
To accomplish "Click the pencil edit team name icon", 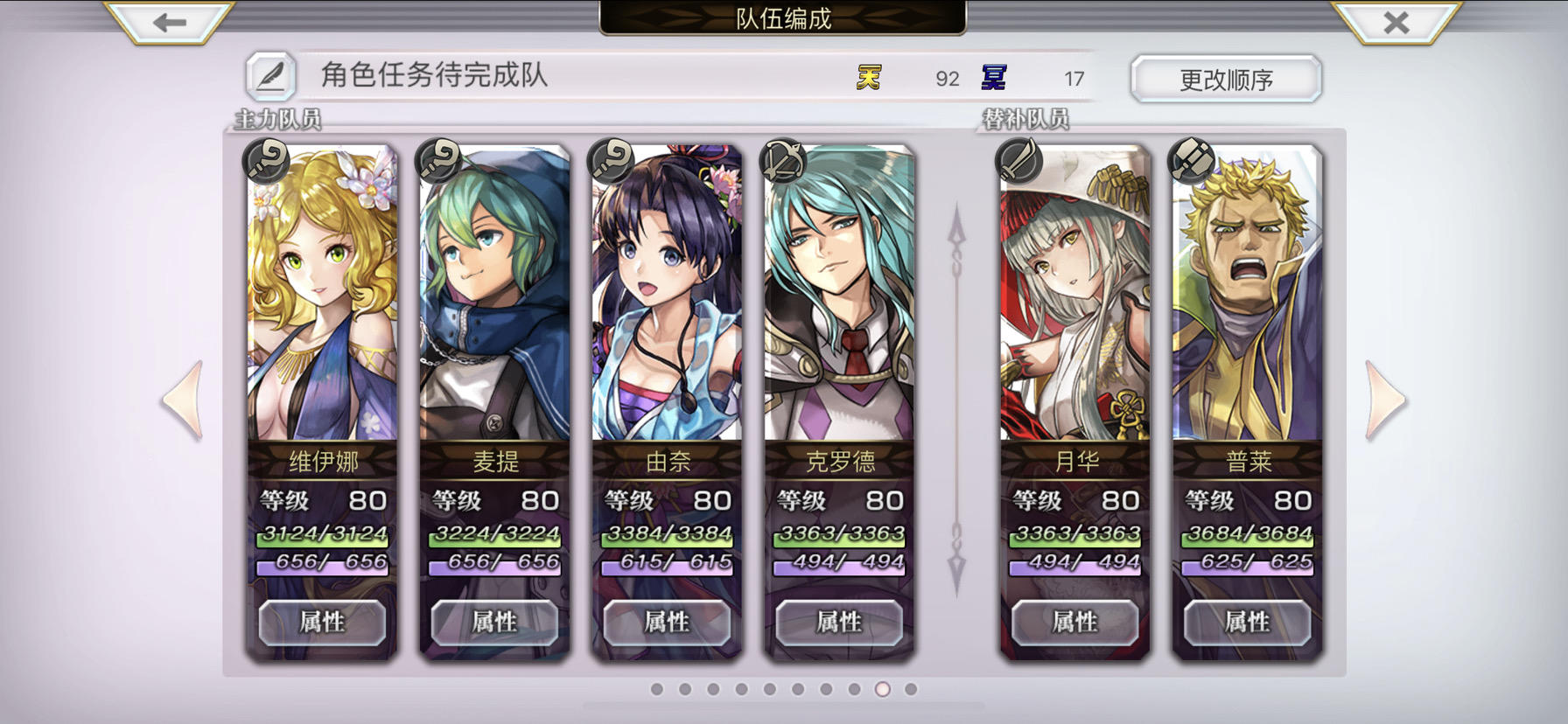I will [x=270, y=76].
